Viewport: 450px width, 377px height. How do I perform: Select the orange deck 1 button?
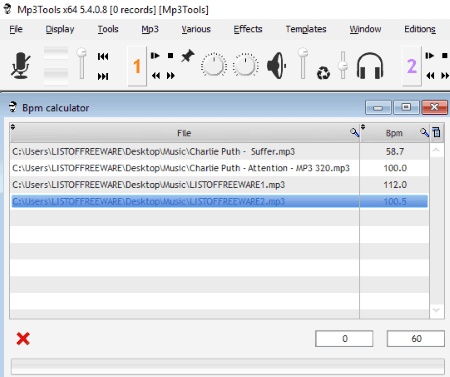(x=137, y=66)
